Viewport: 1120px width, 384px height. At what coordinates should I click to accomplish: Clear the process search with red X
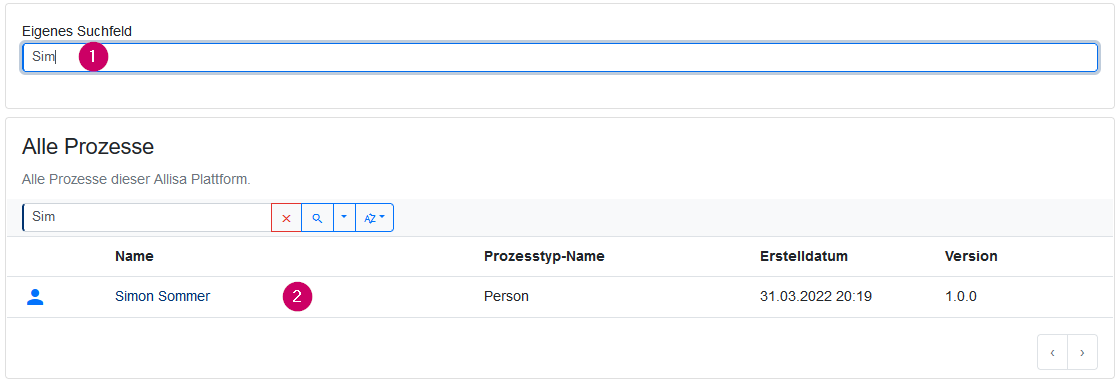click(x=286, y=218)
